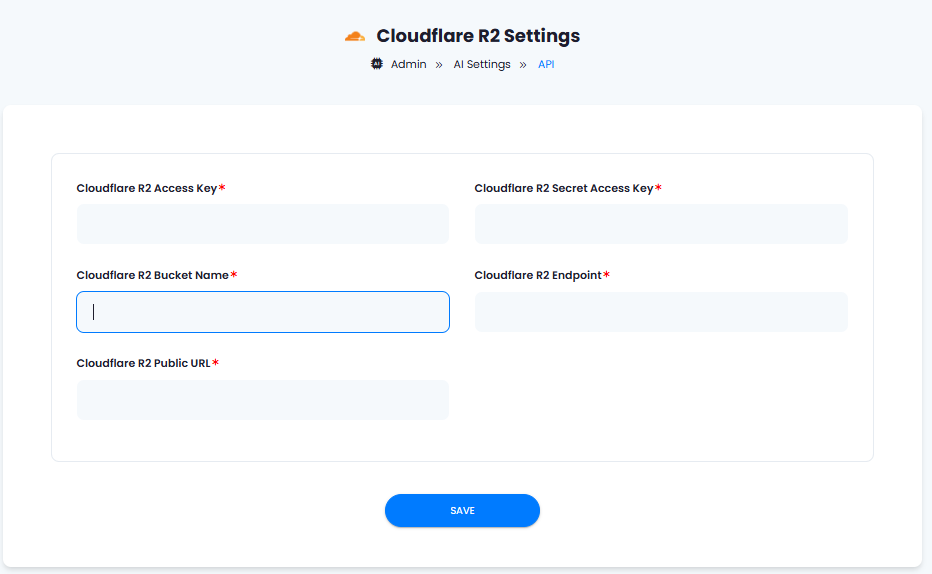Open the AI Settings breadcrumb
The width and height of the screenshot is (932, 574).
click(x=482, y=64)
